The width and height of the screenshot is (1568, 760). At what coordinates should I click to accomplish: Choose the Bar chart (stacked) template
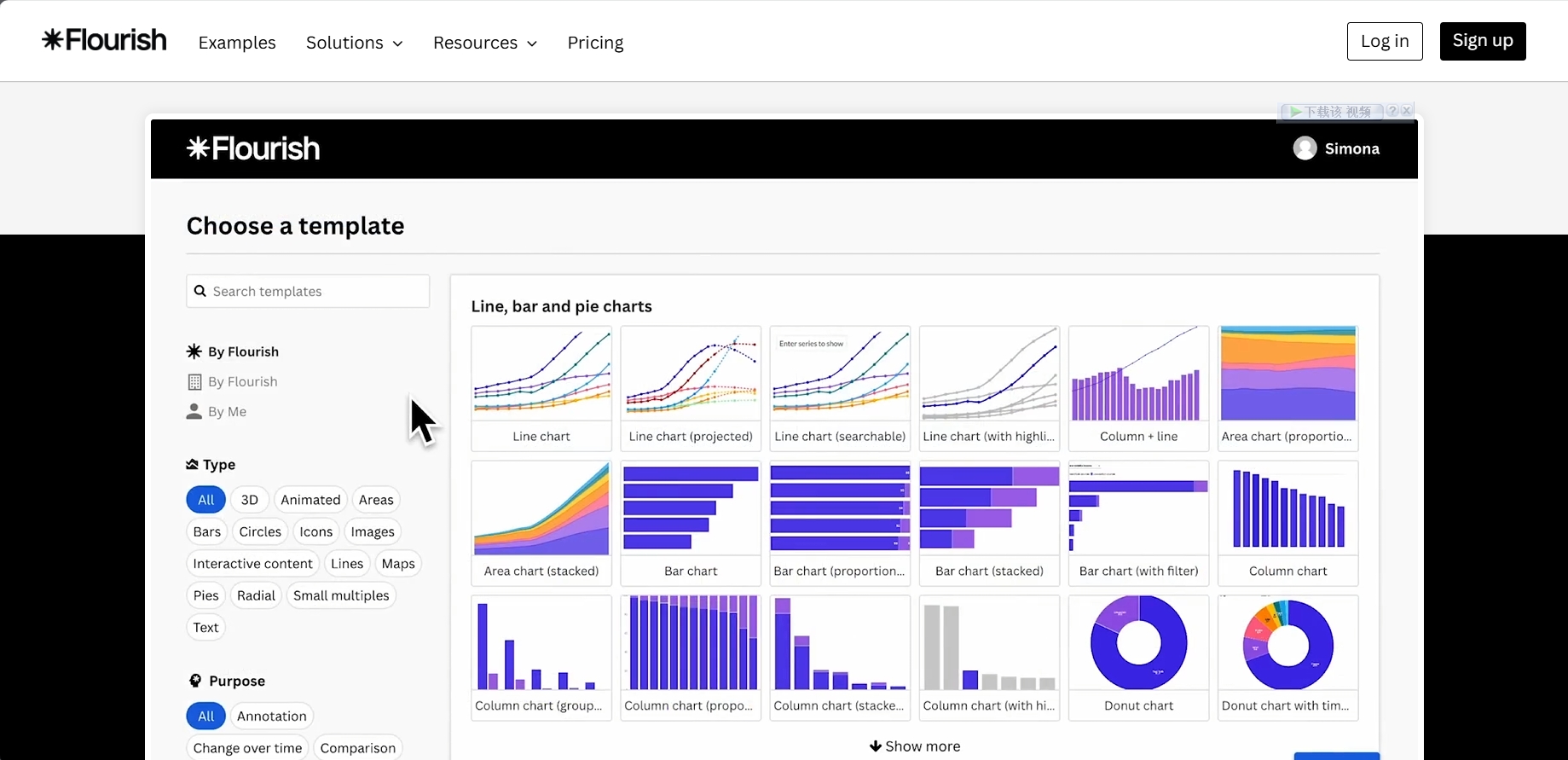[x=989, y=523]
